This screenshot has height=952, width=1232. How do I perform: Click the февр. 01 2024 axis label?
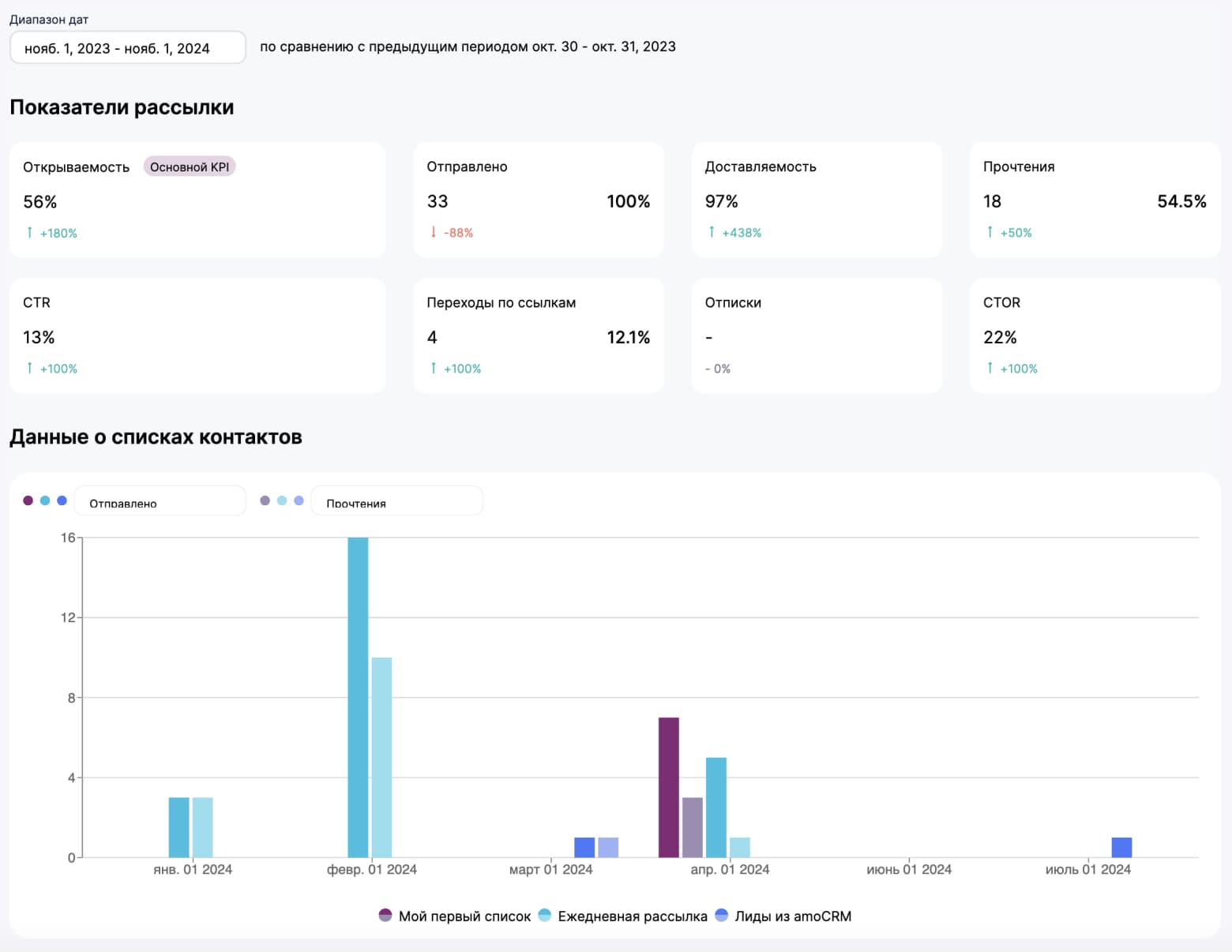pyautogui.click(x=372, y=869)
